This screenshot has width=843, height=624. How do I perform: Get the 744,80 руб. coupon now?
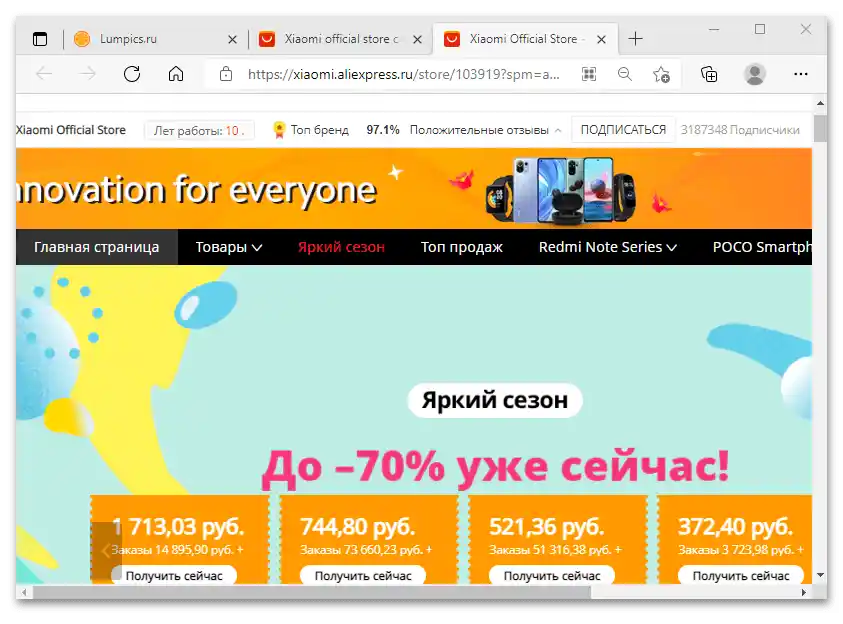click(x=363, y=576)
